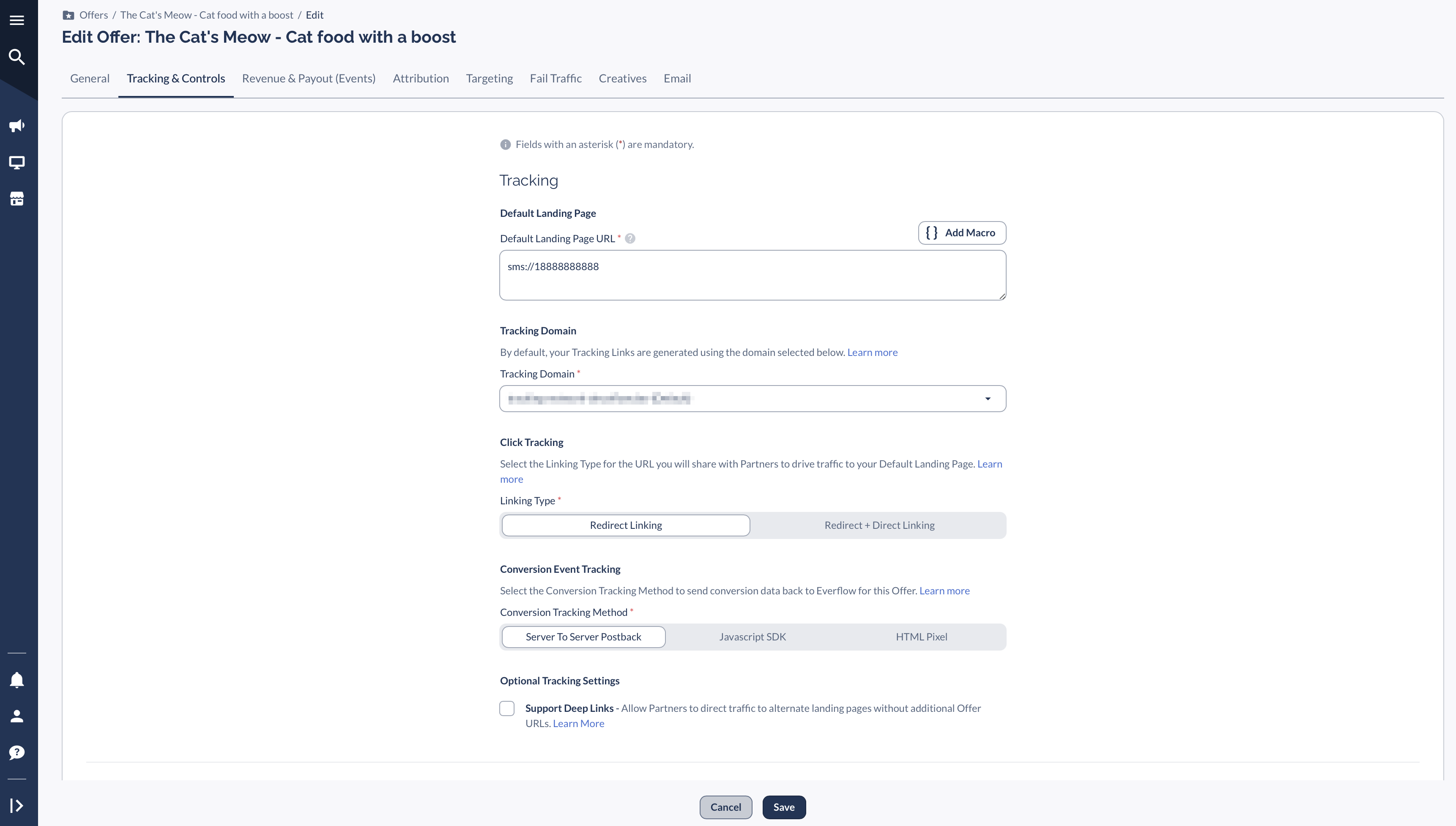
Task: Open the monitor icon in sidebar
Action: (17, 163)
